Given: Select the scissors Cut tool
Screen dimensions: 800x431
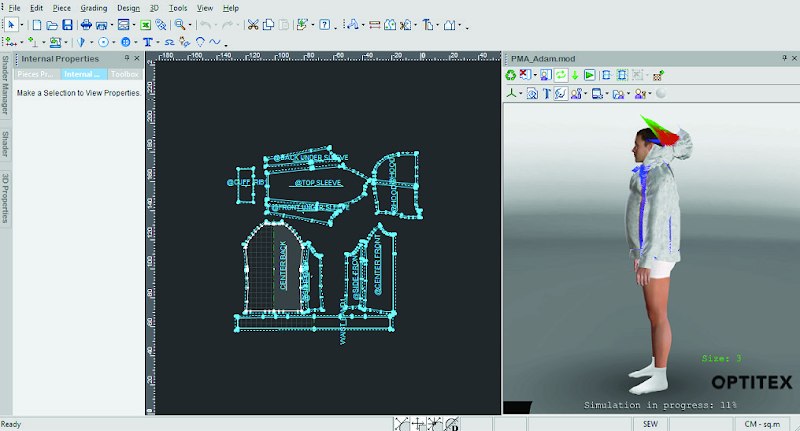Looking at the screenshot, I should tap(253, 24).
